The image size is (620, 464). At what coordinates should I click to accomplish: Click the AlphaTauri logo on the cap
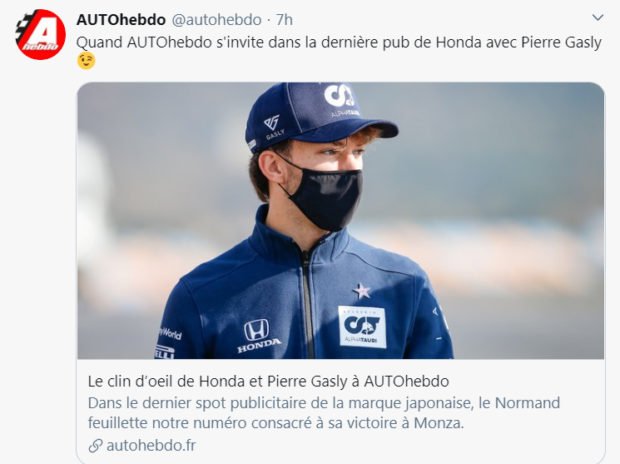pos(342,100)
